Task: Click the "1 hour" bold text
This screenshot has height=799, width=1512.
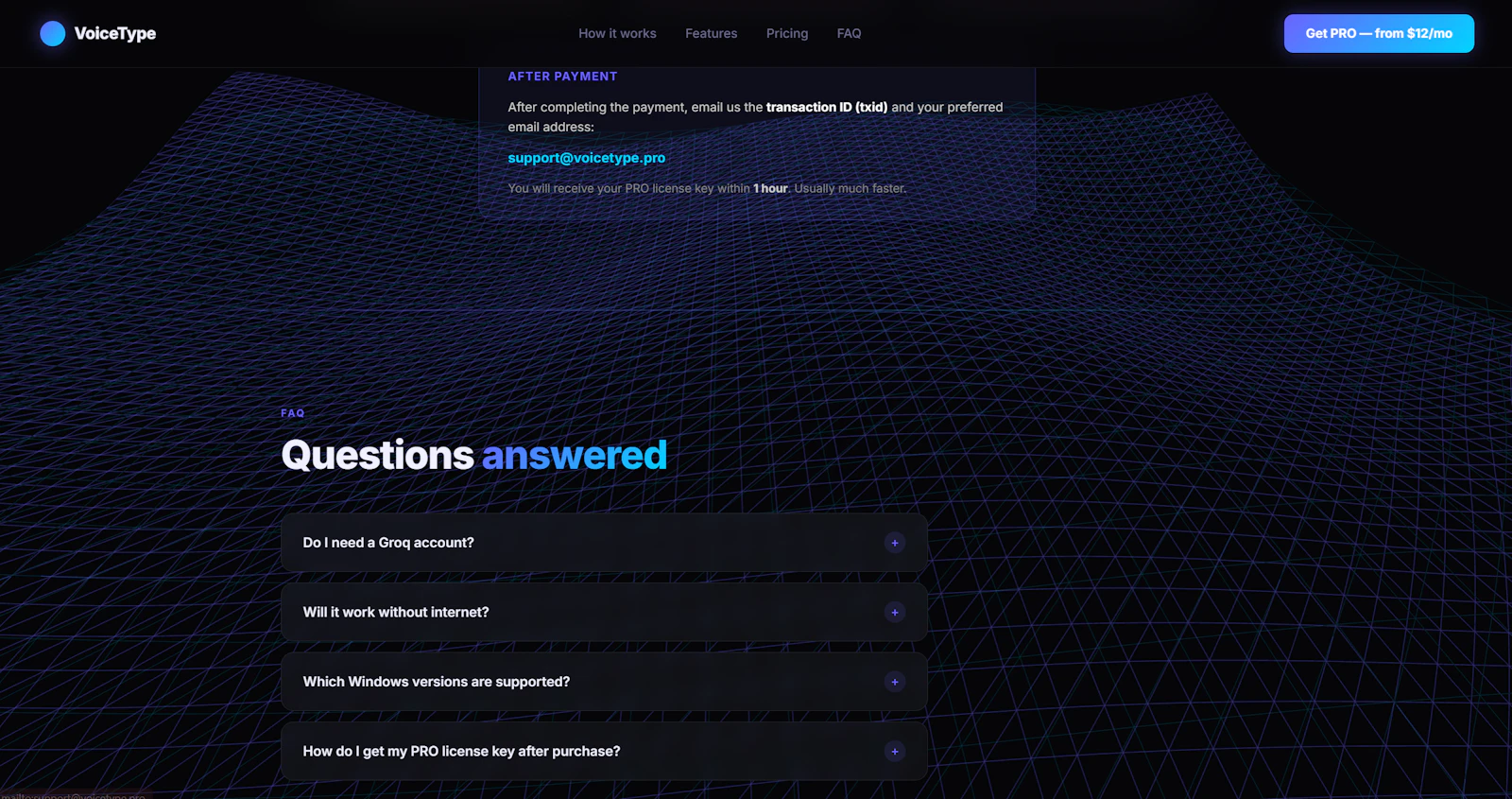Action: point(770,188)
